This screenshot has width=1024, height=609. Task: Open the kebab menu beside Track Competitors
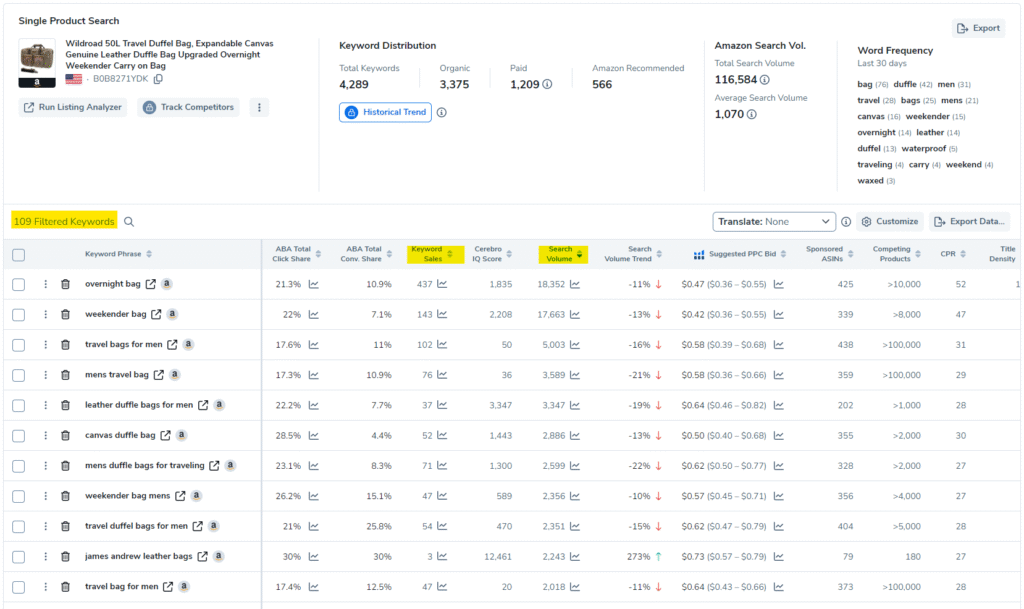pos(259,107)
